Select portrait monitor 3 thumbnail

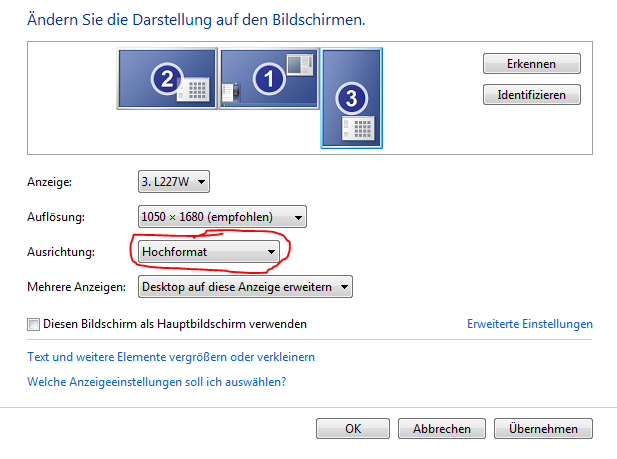(x=351, y=98)
